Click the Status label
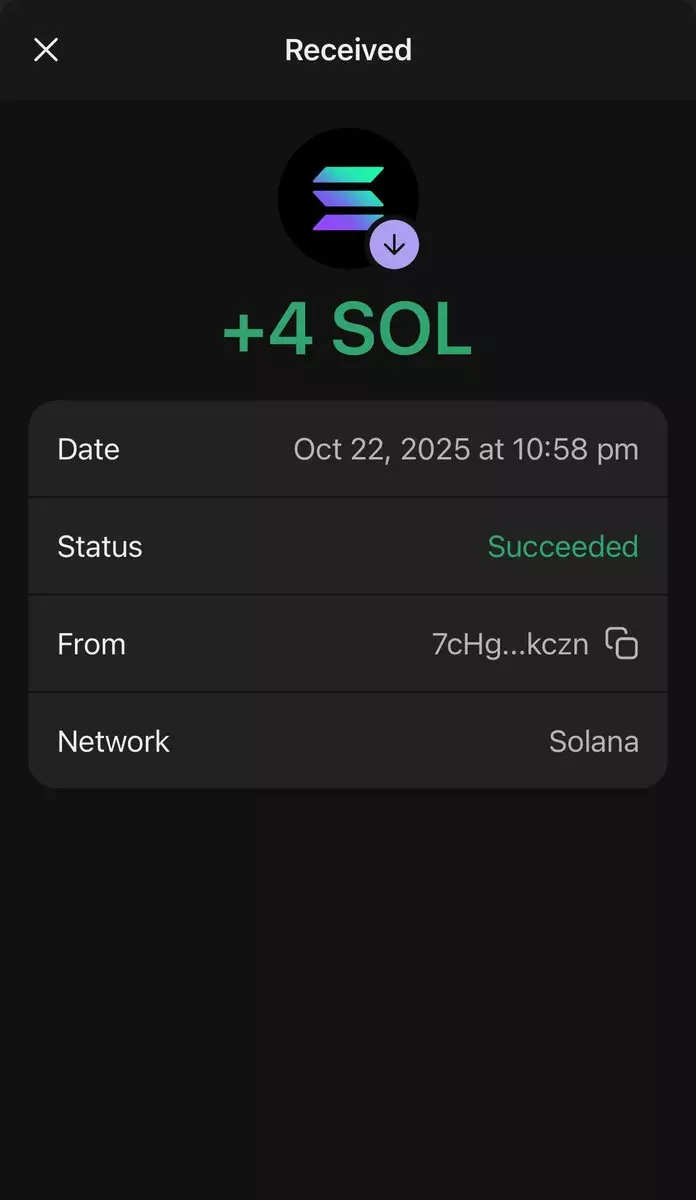Screen dimensions: 696x1200 click(x=100, y=546)
